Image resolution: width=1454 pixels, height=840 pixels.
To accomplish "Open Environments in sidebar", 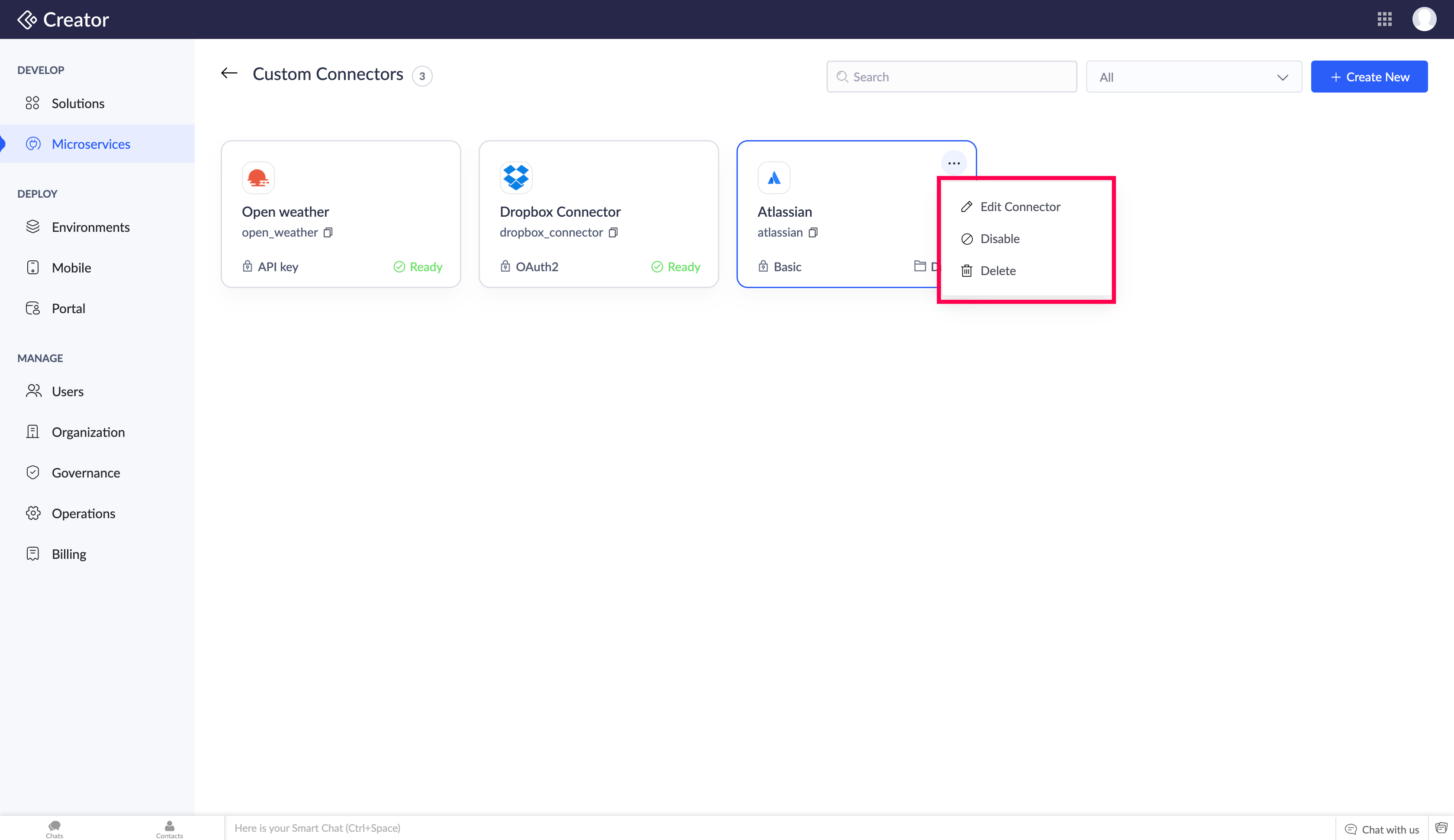I will coord(90,228).
